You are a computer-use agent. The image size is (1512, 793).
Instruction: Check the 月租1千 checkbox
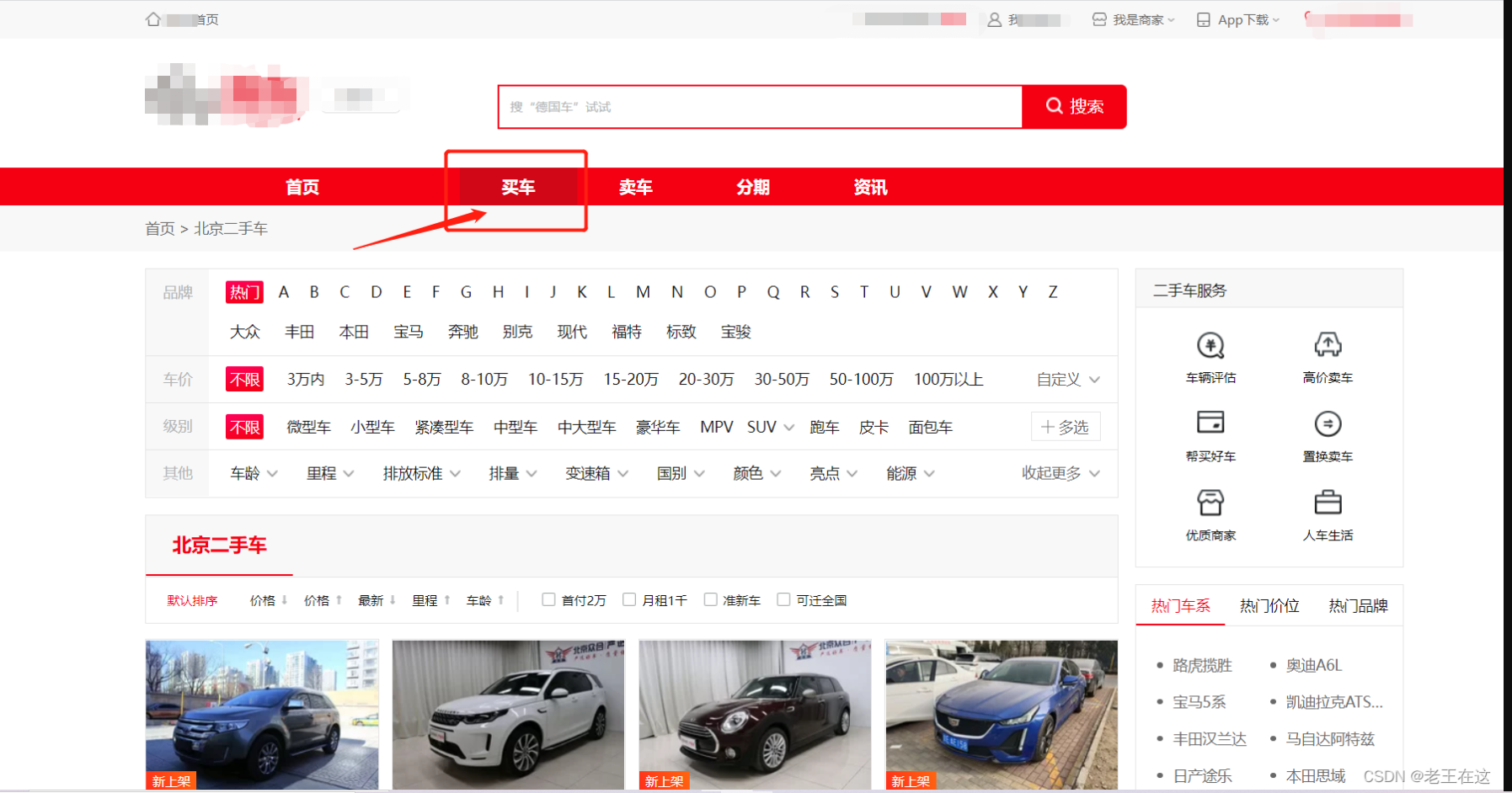629,599
